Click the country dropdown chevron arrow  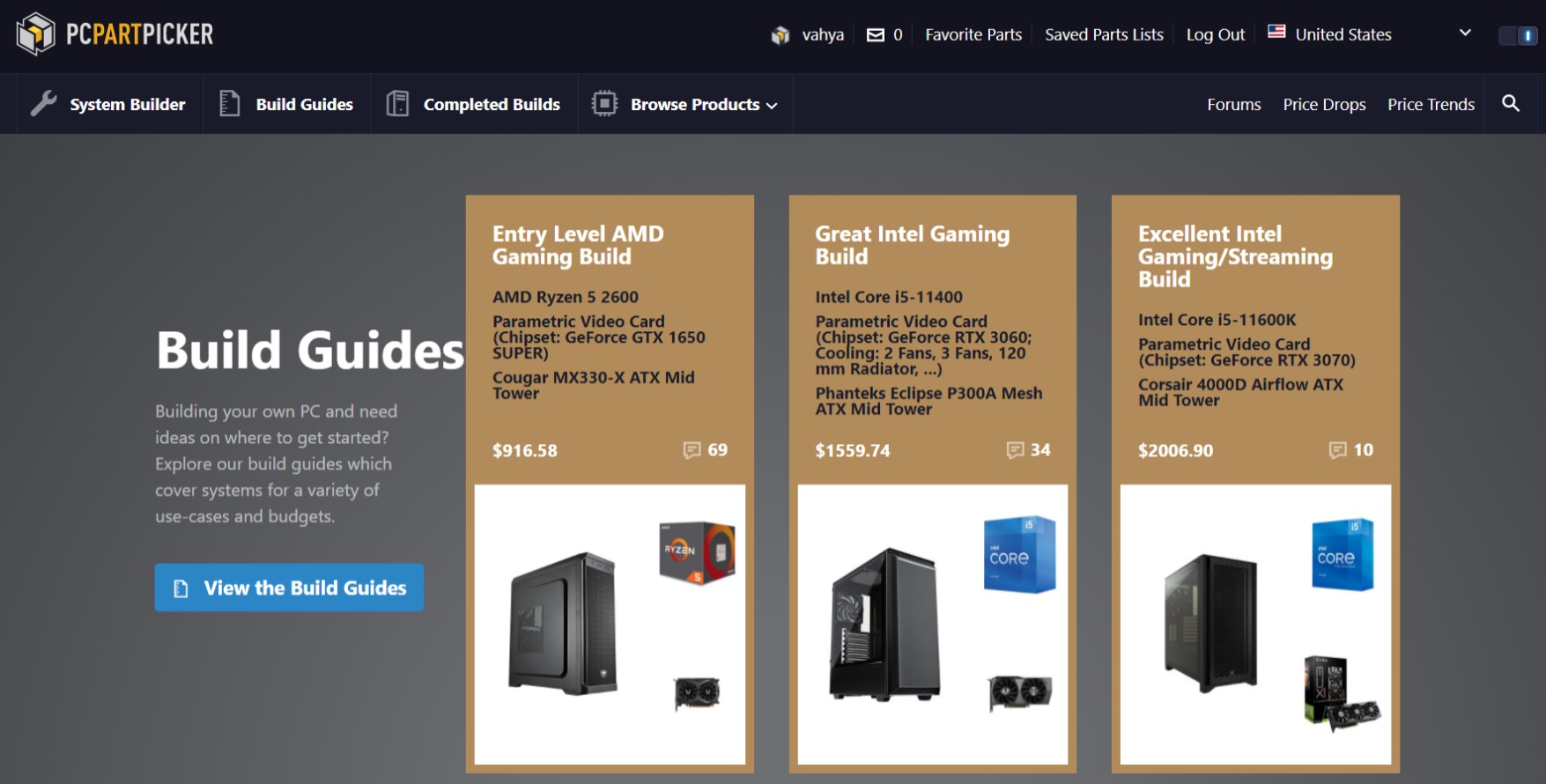[x=1465, y=33]
